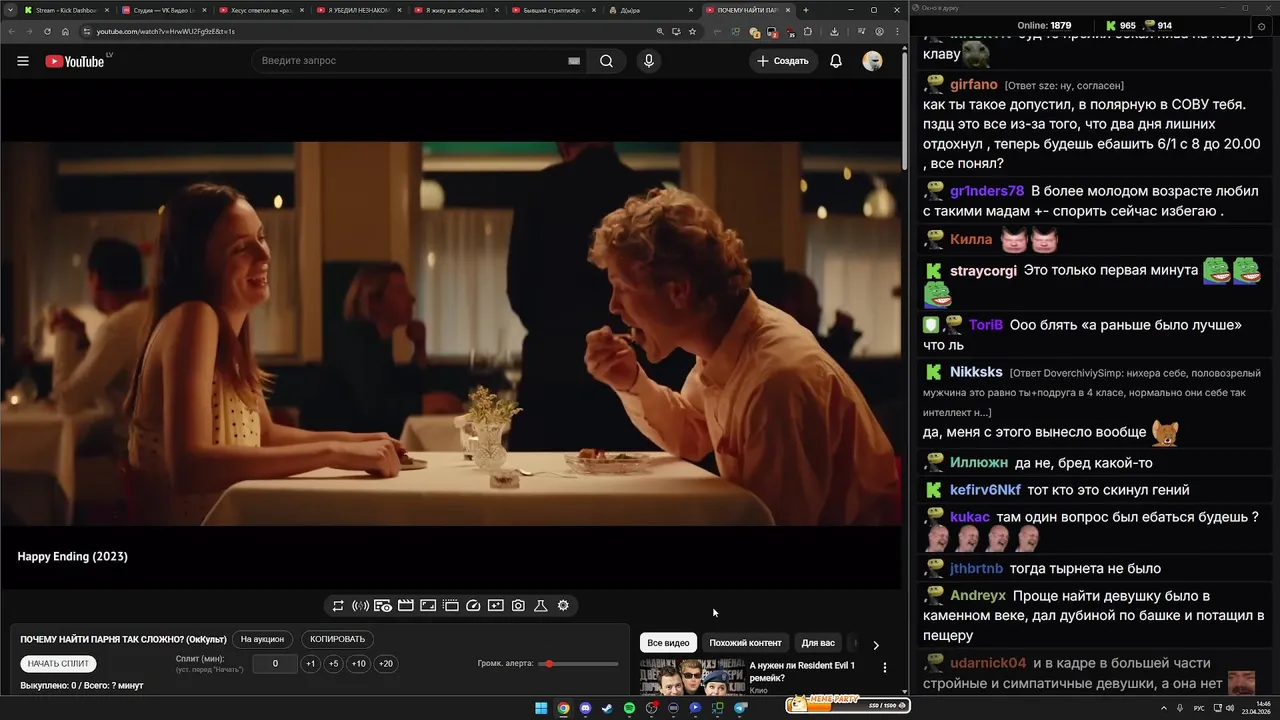Viewport: 1280px width, 720px height.
Task: Go to the YouTube home logo
Action: pyautogui.click(x=75, y=61)
